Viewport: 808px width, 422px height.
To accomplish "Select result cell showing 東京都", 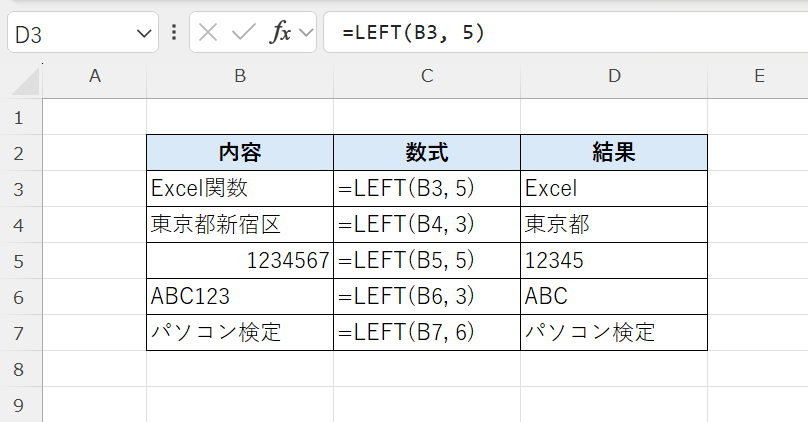I will click(x=613, y=224).
